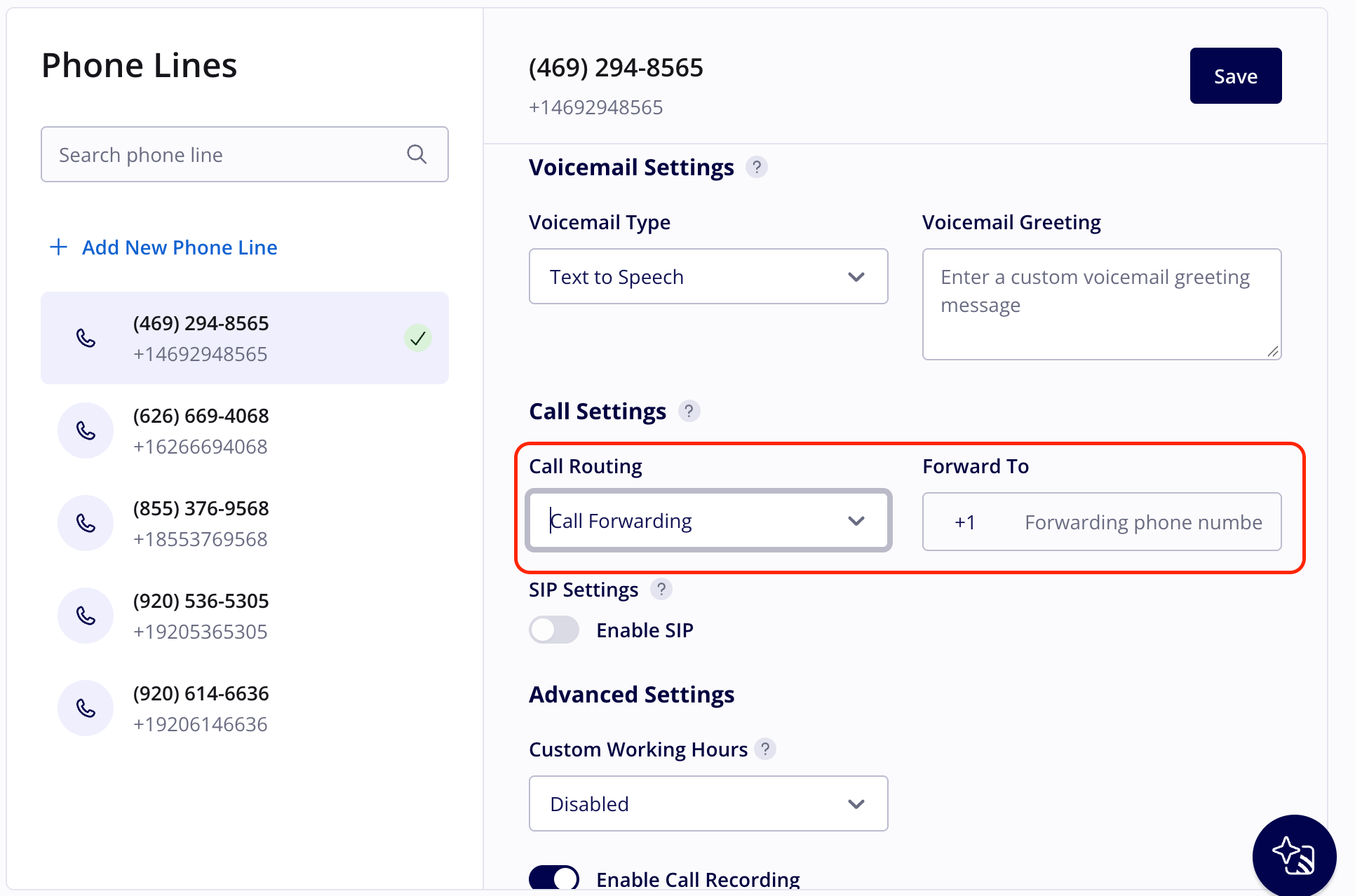
Task: Click the Advanced Settings heading
Action: click(631, 695)
